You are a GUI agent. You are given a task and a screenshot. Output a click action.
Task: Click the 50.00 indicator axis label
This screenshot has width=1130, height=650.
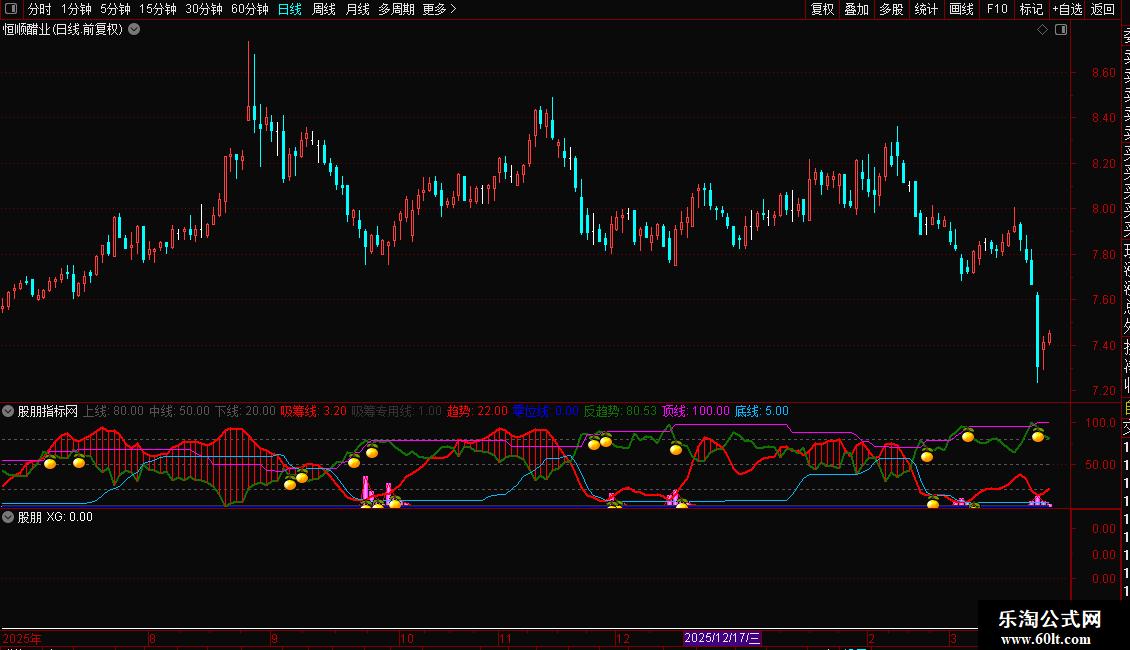click(1100, 465)
